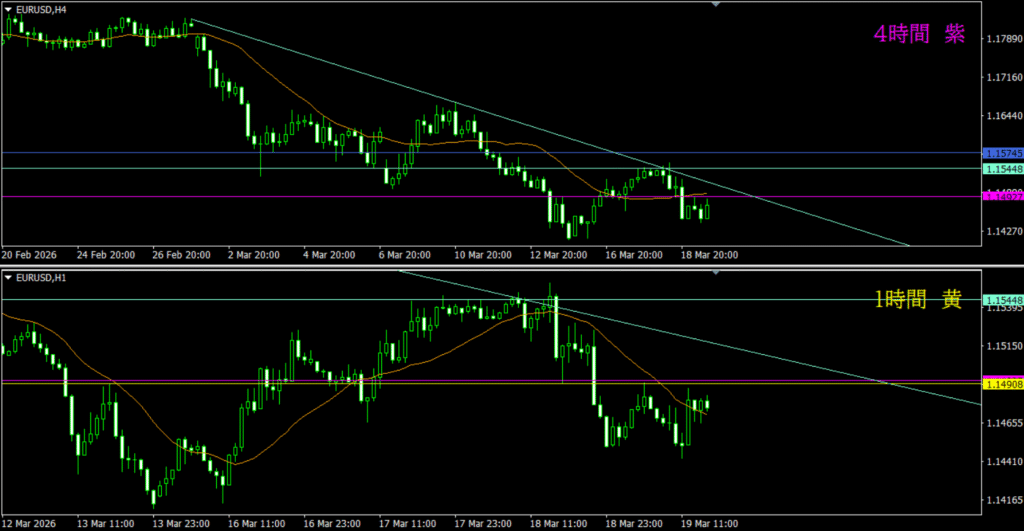The width and height of the screenshot is (1024, 531).
Task: Click the dropdown arrow beside EURUSD,H1
Action: tap(8, 276)
